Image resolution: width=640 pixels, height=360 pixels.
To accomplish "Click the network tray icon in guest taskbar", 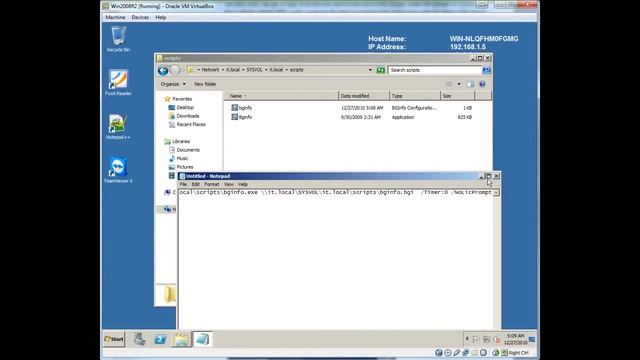I will 486,339.
